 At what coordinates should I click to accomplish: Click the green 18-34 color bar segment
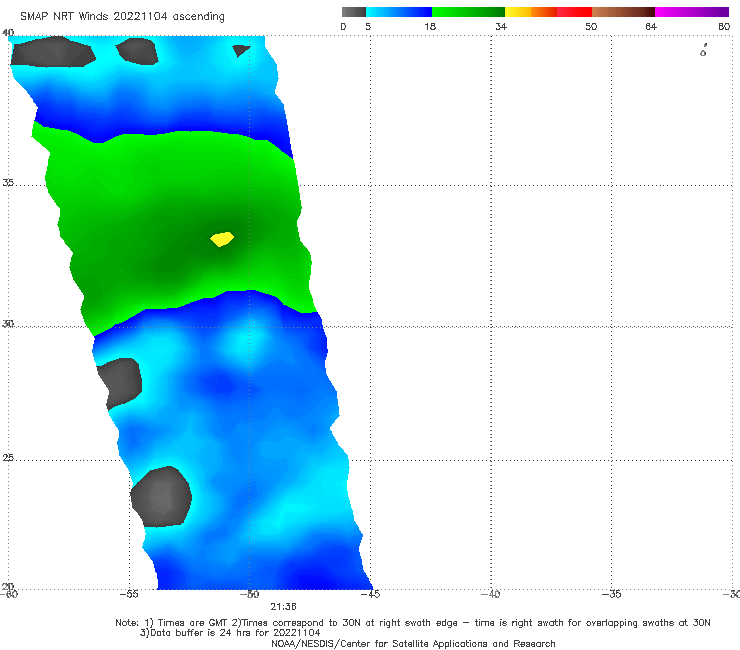coord(468,12)
